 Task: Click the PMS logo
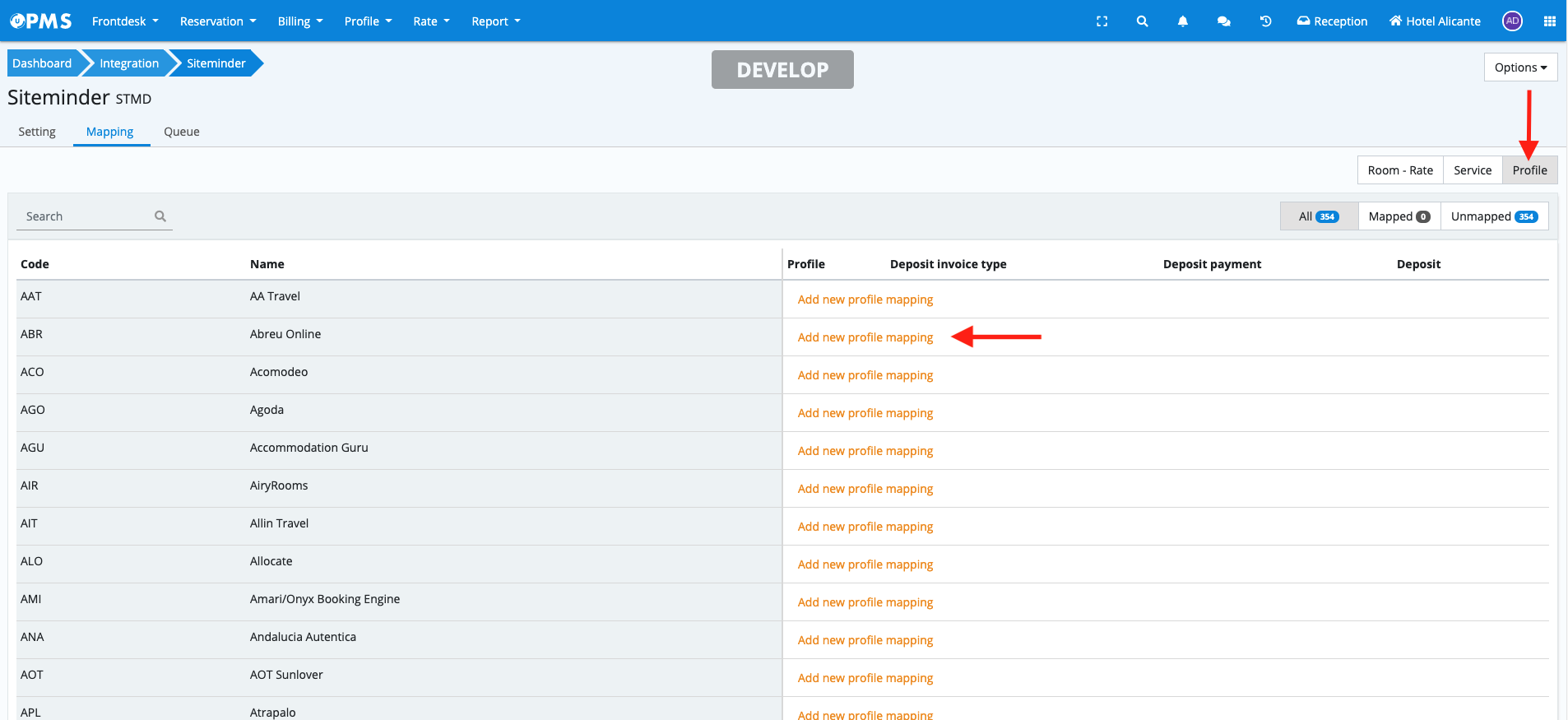point(41,21)
